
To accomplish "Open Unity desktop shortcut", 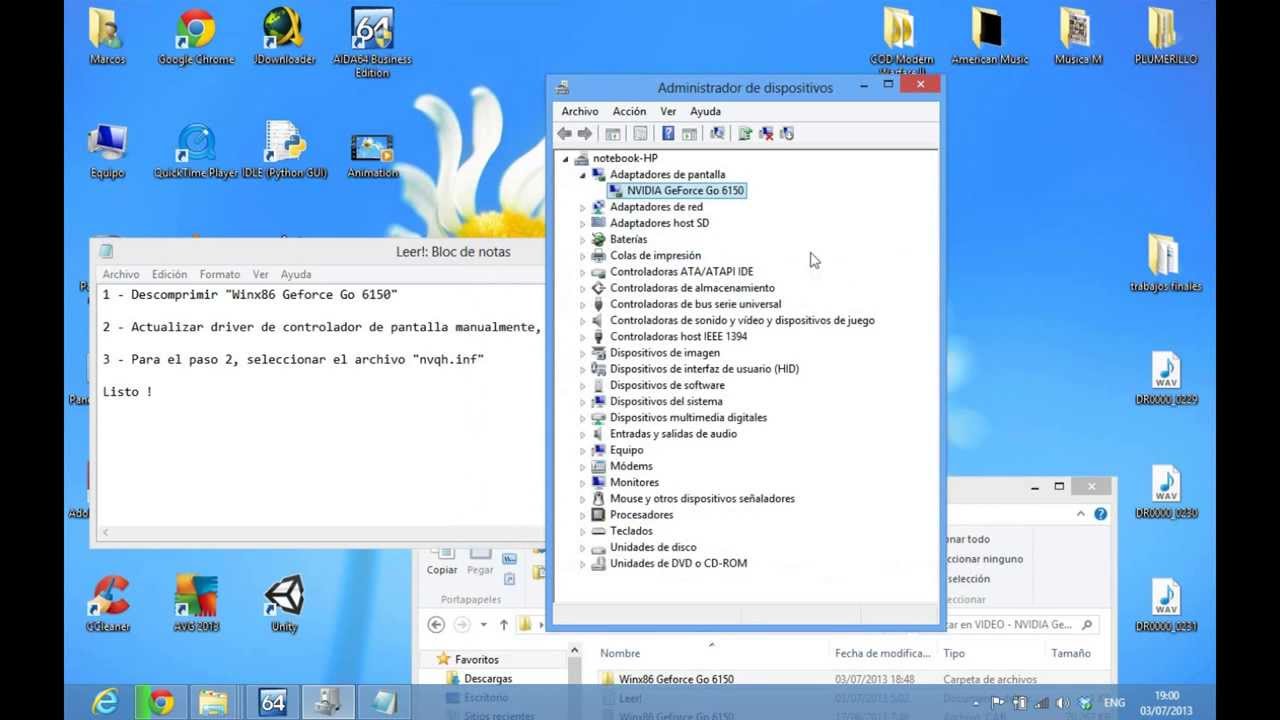I will point(284,604).
